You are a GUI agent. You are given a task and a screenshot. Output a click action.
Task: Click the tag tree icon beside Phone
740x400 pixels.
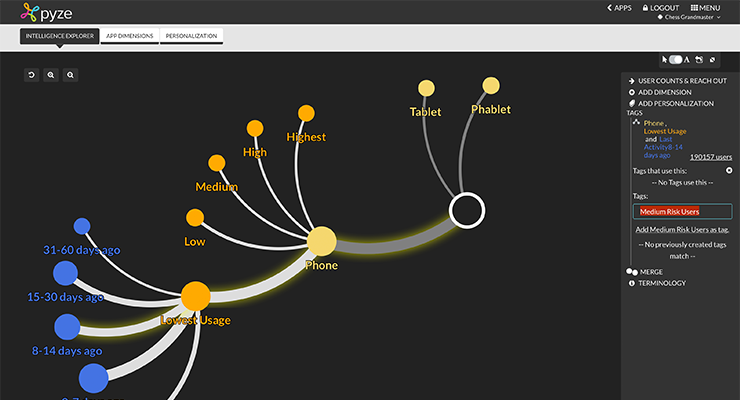point(636,122)
